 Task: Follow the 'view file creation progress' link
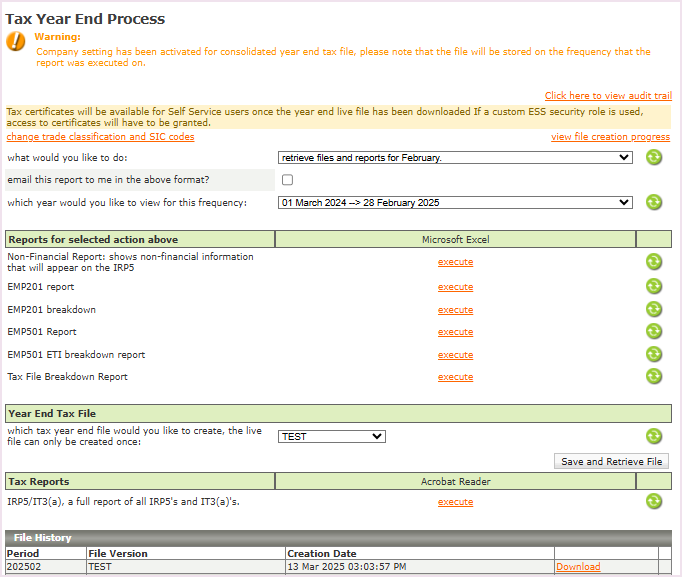click(x=610, y=137)
